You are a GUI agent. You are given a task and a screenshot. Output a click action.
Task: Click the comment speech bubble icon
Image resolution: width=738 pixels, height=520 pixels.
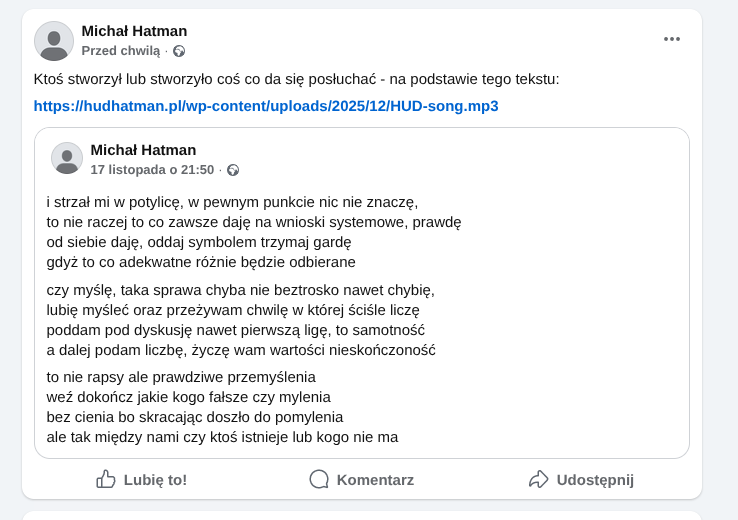(319, 479)
